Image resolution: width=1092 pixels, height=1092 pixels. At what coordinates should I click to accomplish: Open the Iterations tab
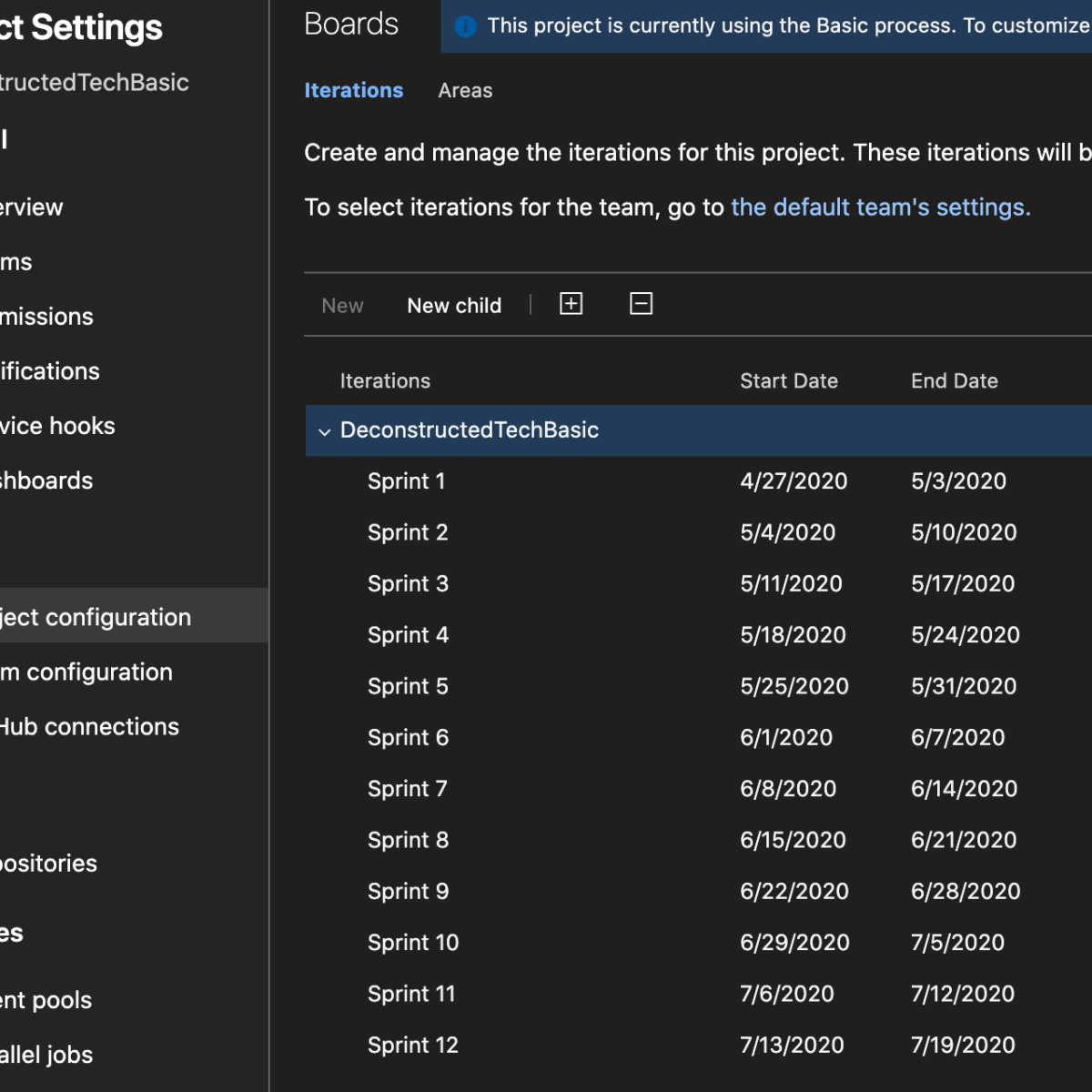click(x=354, y=90)
